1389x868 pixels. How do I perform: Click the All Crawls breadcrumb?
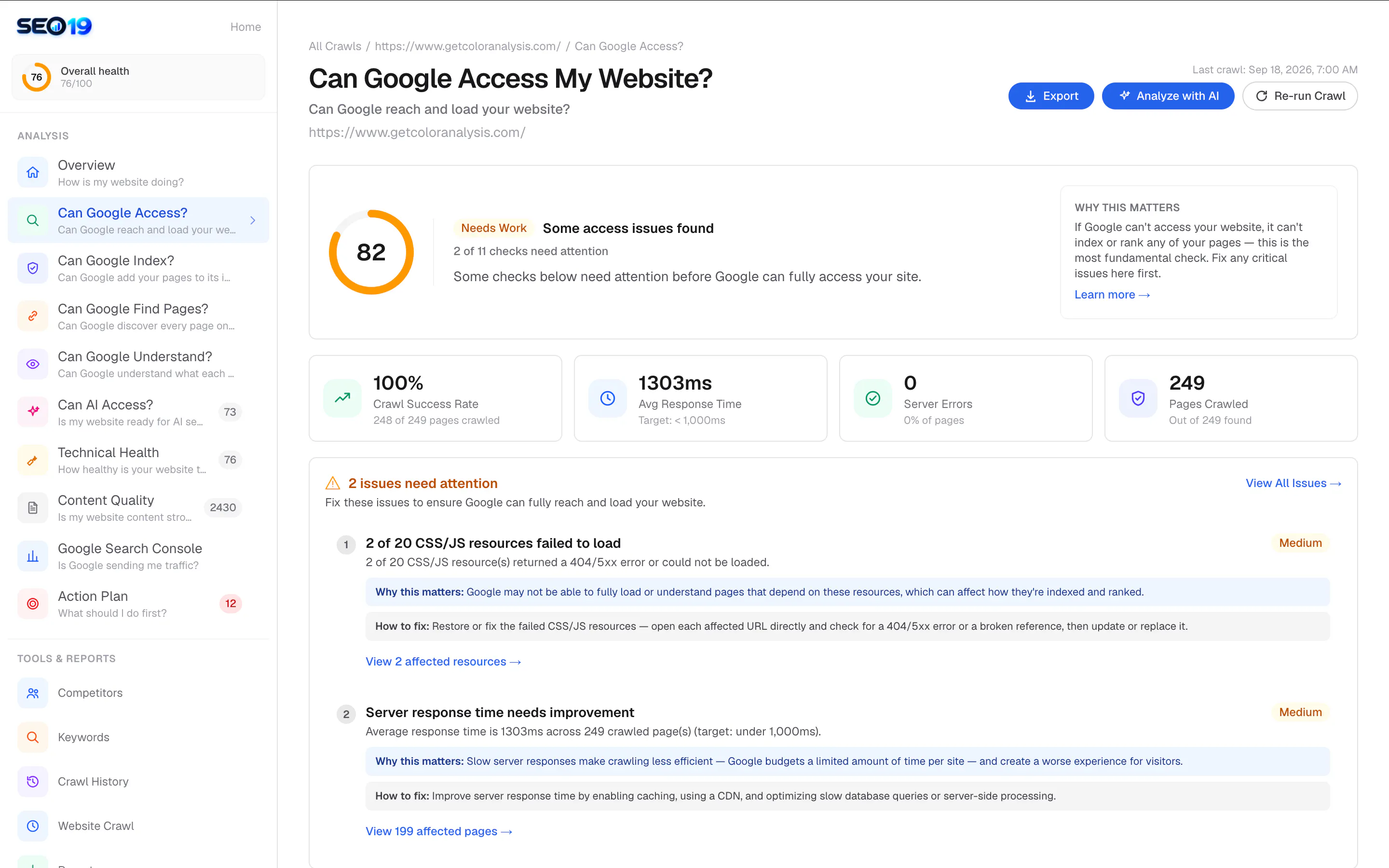click(x=335, y=46)
